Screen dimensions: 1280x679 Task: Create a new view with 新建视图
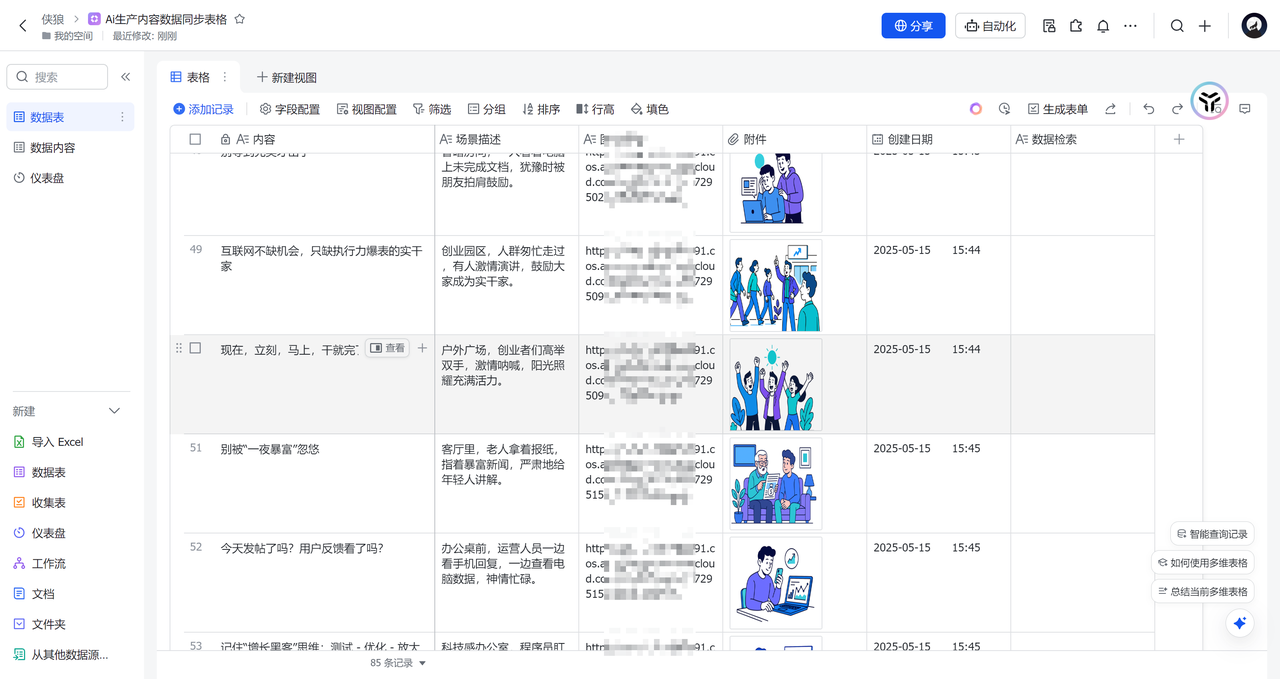click(287, 77)
